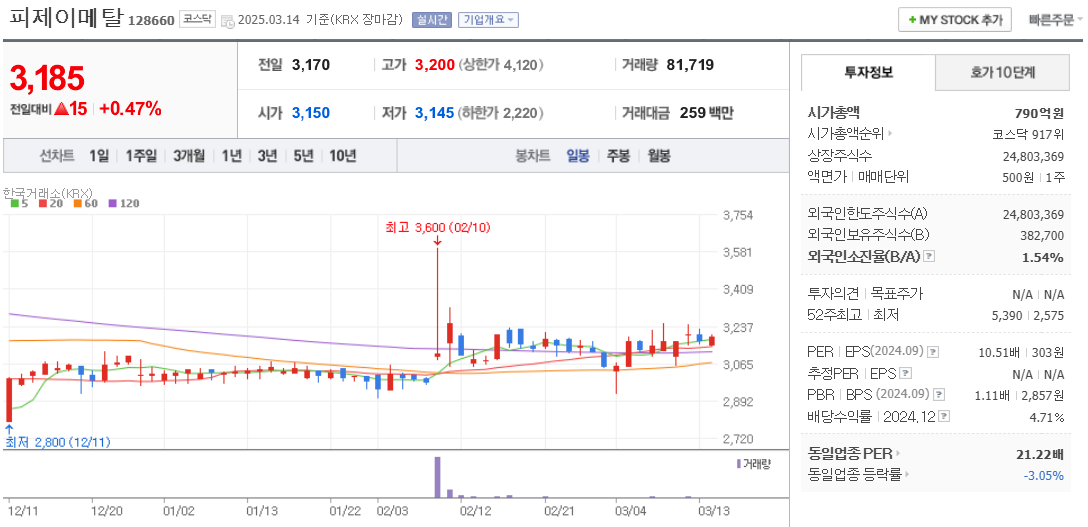This screenshot has width=1088, height=527.
Task: Click the current price 3,185
Action: click(x=47, y=78)
